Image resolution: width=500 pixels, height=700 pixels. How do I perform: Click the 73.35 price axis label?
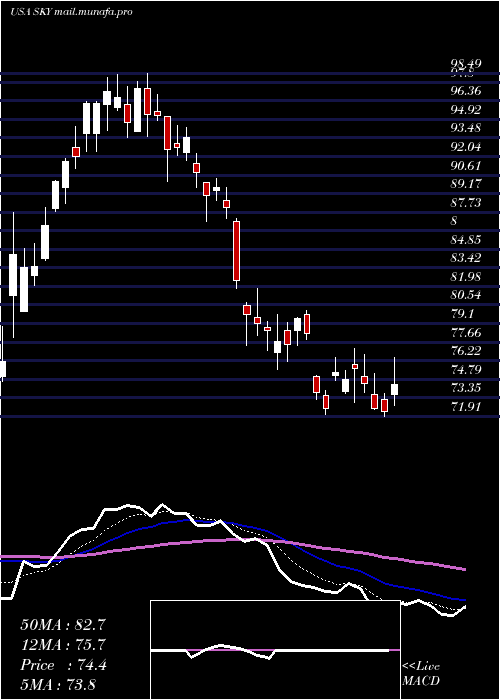coord(466,388)
